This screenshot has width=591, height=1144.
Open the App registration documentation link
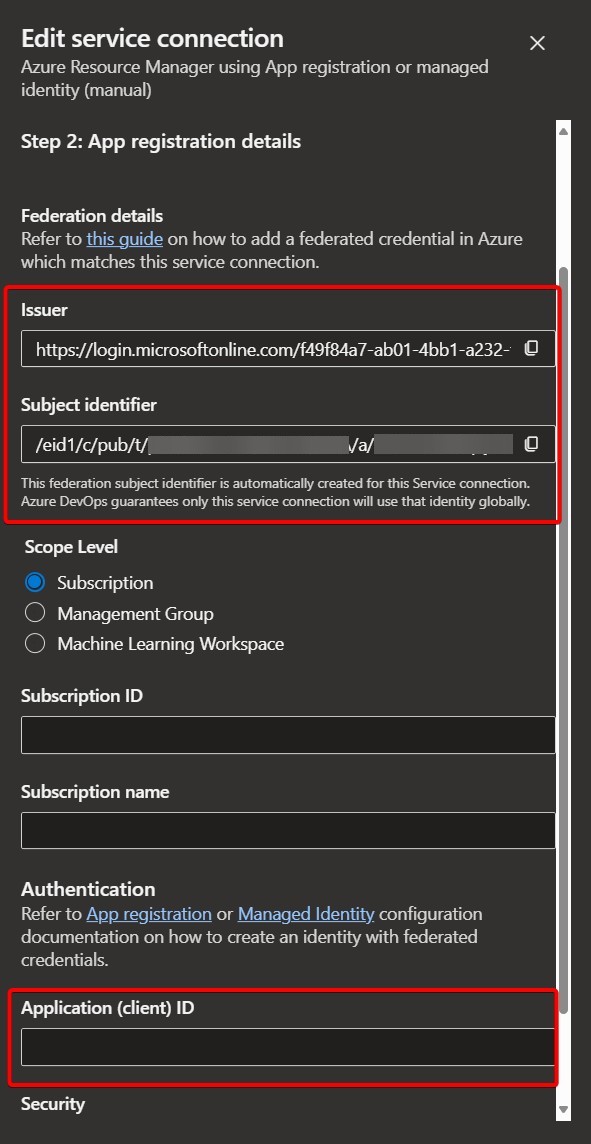[149, 913]
